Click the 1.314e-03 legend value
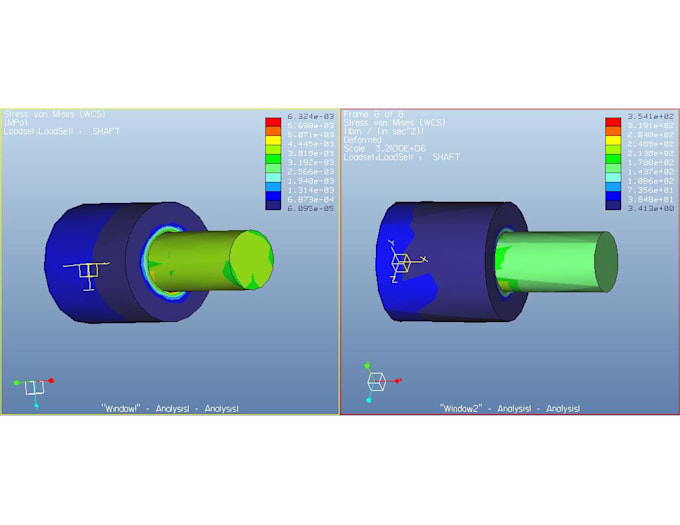The height and width of the screenshot is (525, 680). [x=311, y=190]
